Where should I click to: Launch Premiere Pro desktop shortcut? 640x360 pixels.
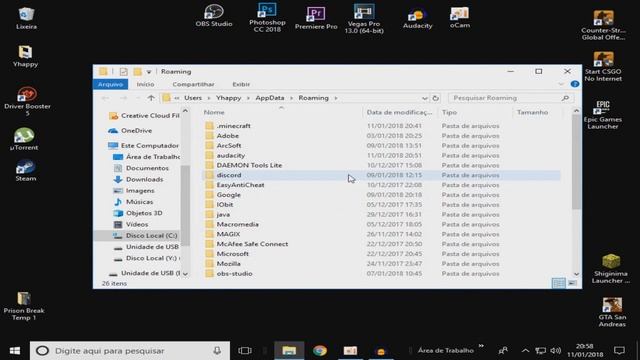(x=316, y=18)
